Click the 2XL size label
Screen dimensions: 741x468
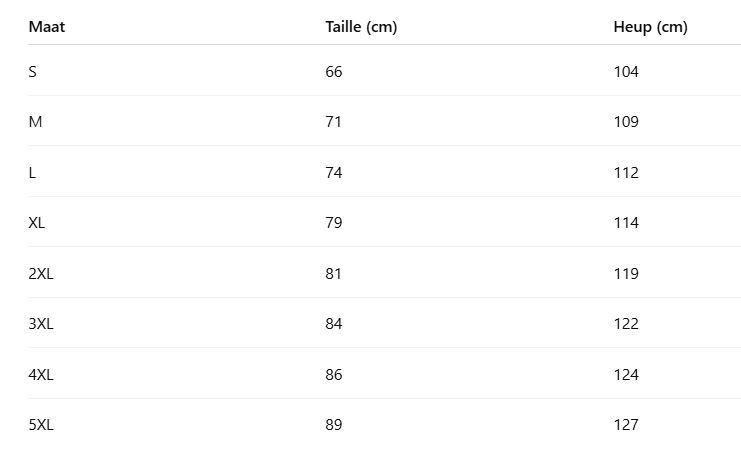click(41, 274)
